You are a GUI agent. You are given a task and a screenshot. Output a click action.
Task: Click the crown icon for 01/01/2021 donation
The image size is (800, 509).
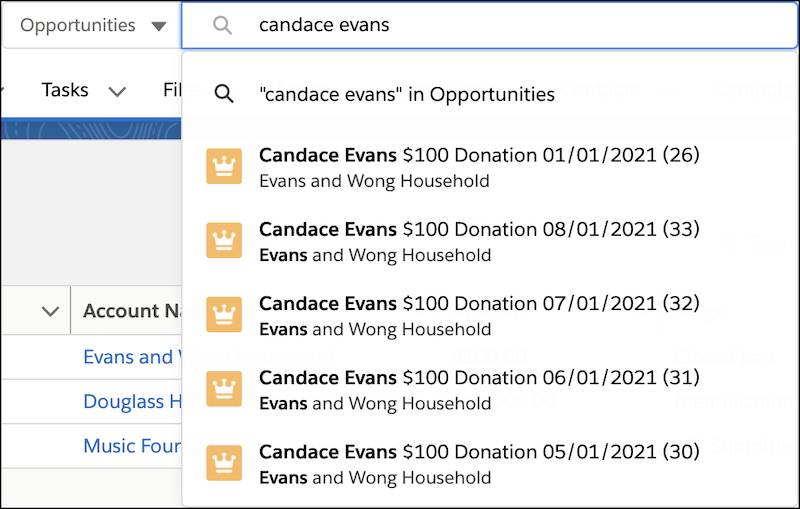tap(224, 166)
